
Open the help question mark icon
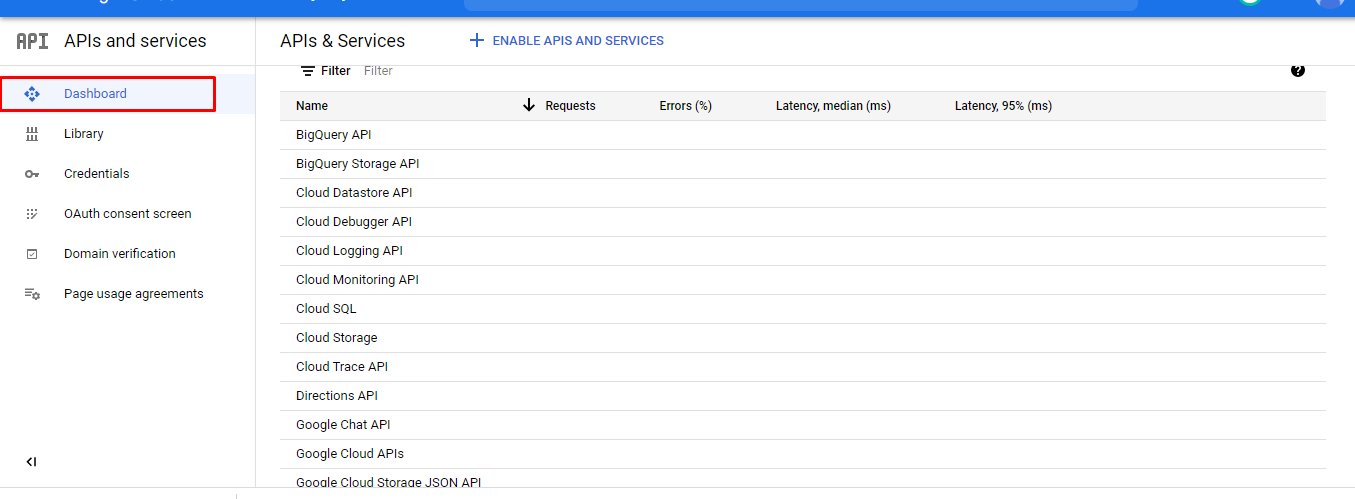[x=1298, y=70]
